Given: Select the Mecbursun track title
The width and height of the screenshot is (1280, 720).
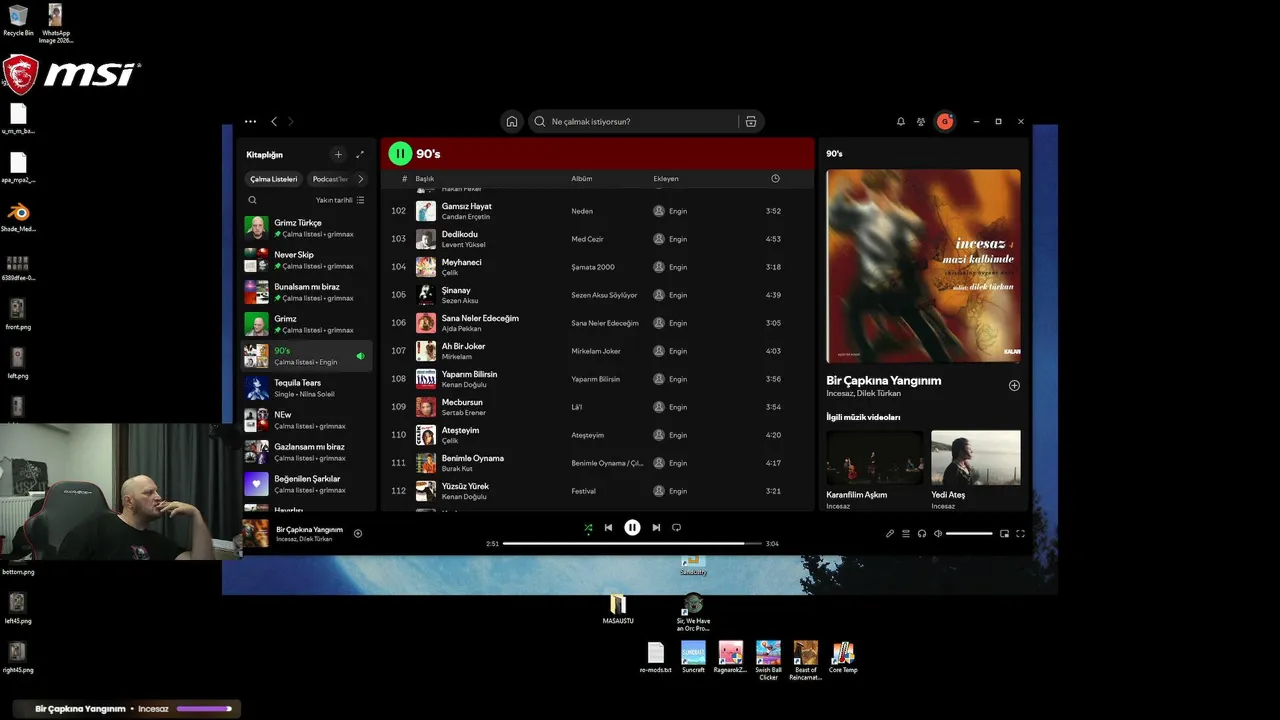Looking at the screenshot, I should tap(462, 402).
